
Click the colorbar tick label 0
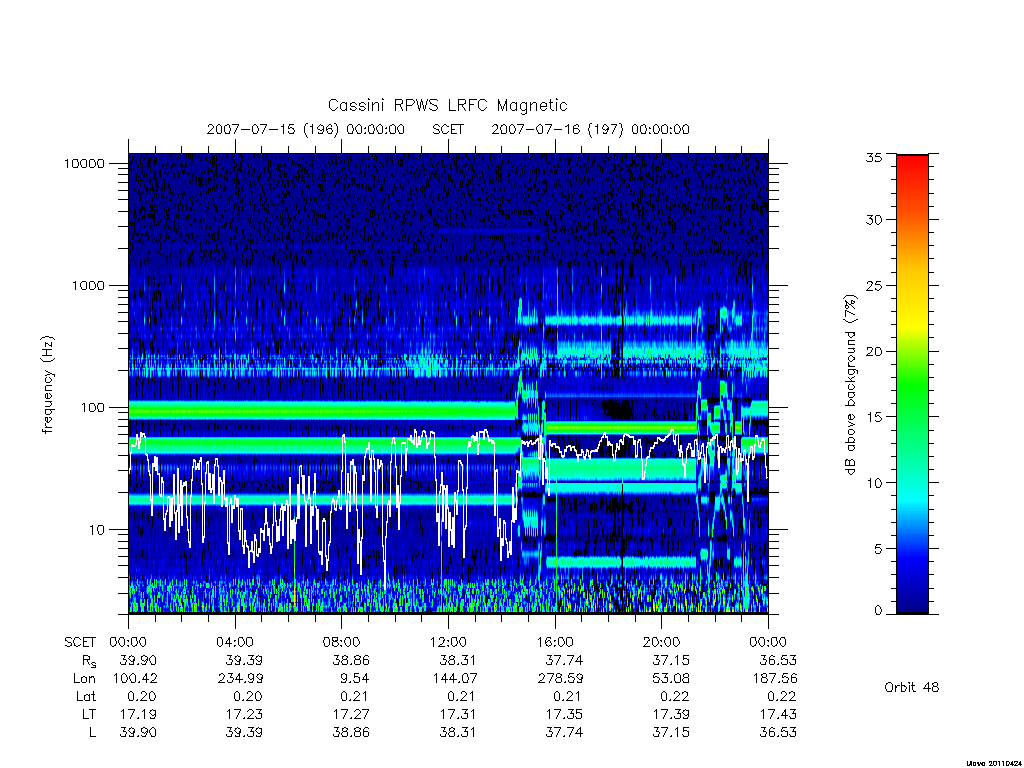(877, 611)
